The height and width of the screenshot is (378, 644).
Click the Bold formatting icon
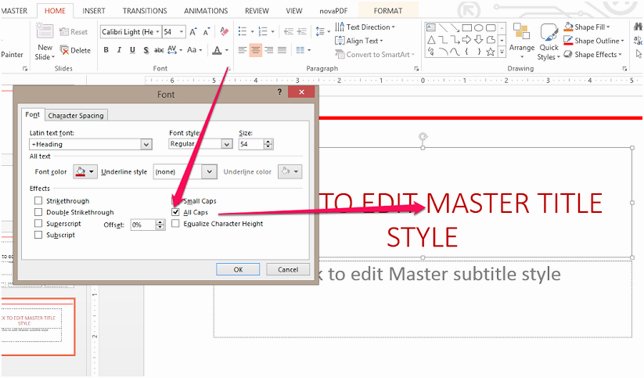pos(106,50)
